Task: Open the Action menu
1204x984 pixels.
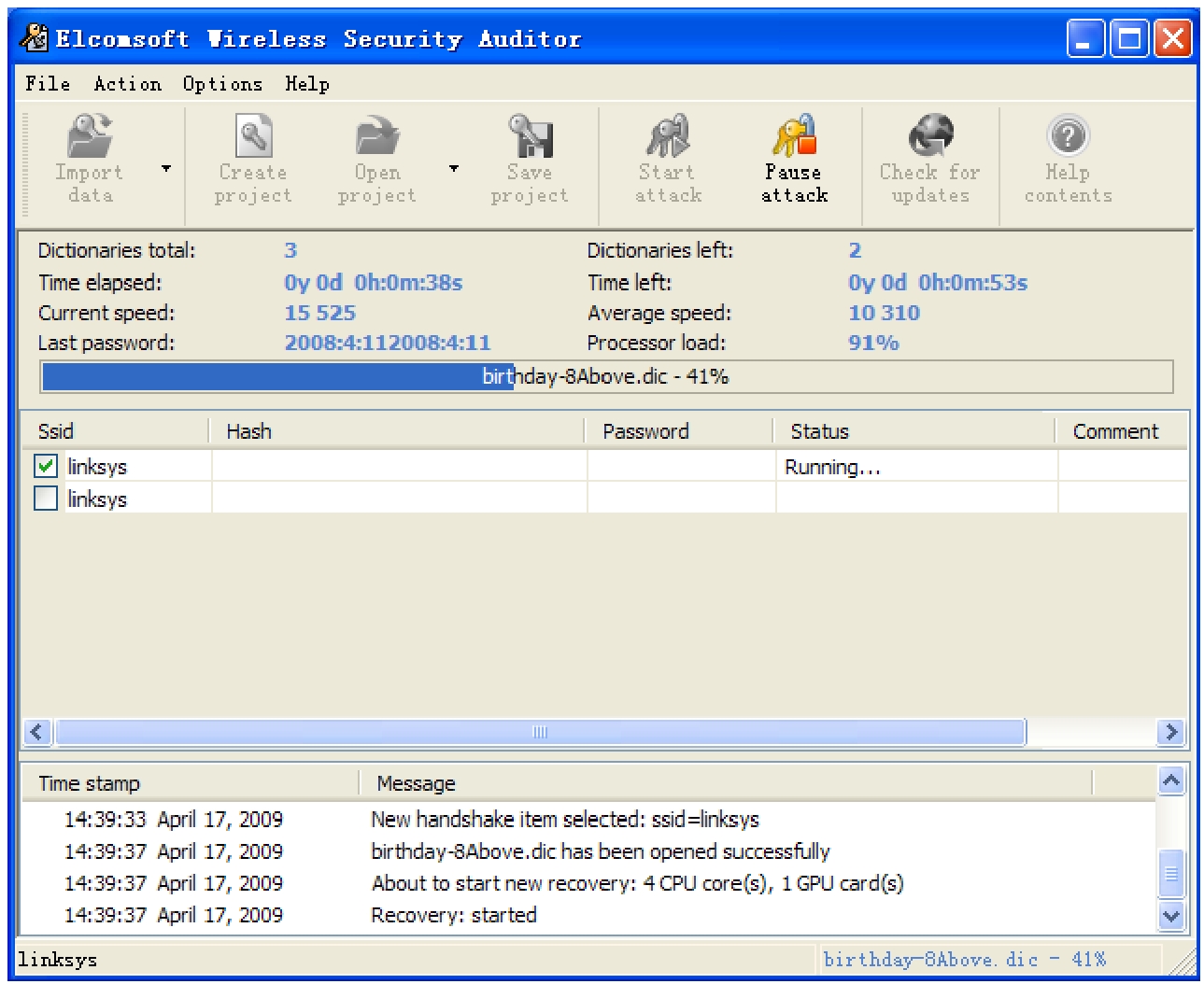Action: click(x=128, y=84)
